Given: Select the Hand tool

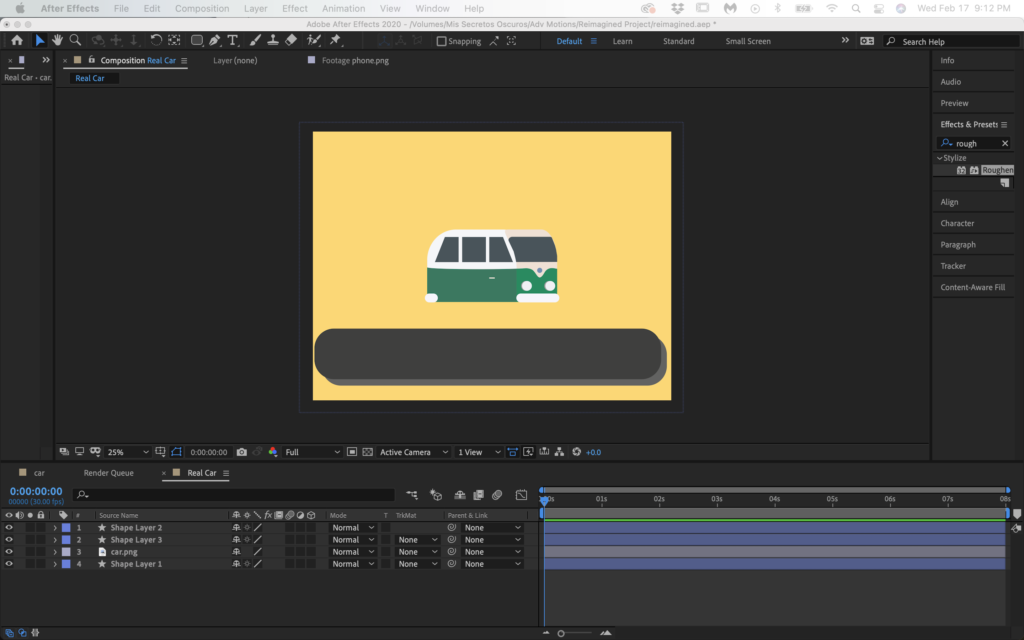Looking at the screenshot, I should 58,41.
